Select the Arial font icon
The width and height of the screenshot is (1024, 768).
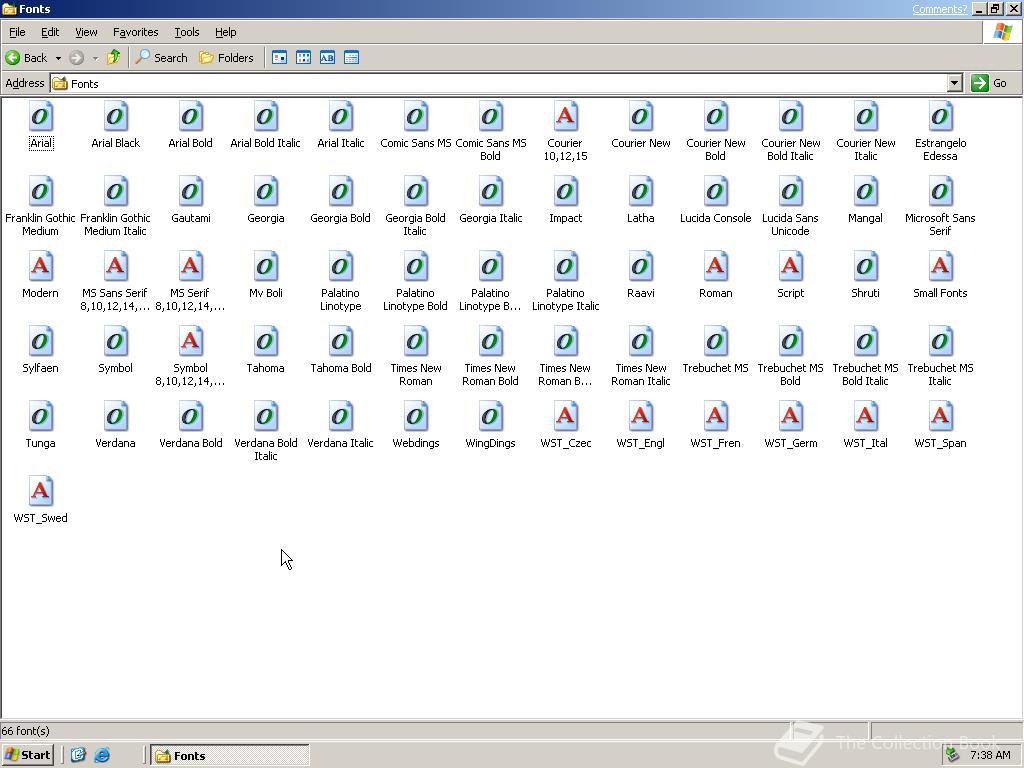point(40,116)
